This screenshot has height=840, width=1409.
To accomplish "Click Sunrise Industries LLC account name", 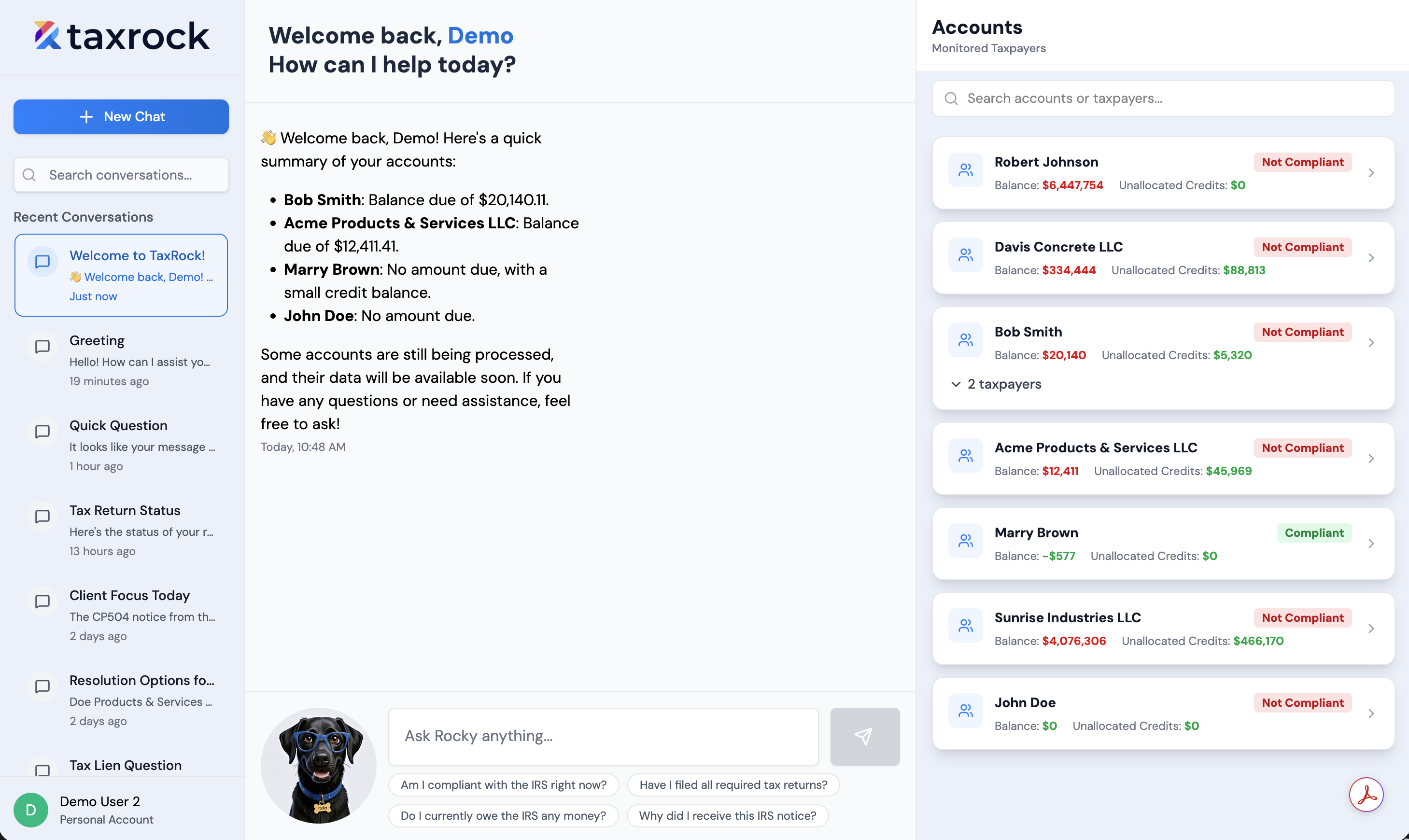I will click(x=1068, y=617).
